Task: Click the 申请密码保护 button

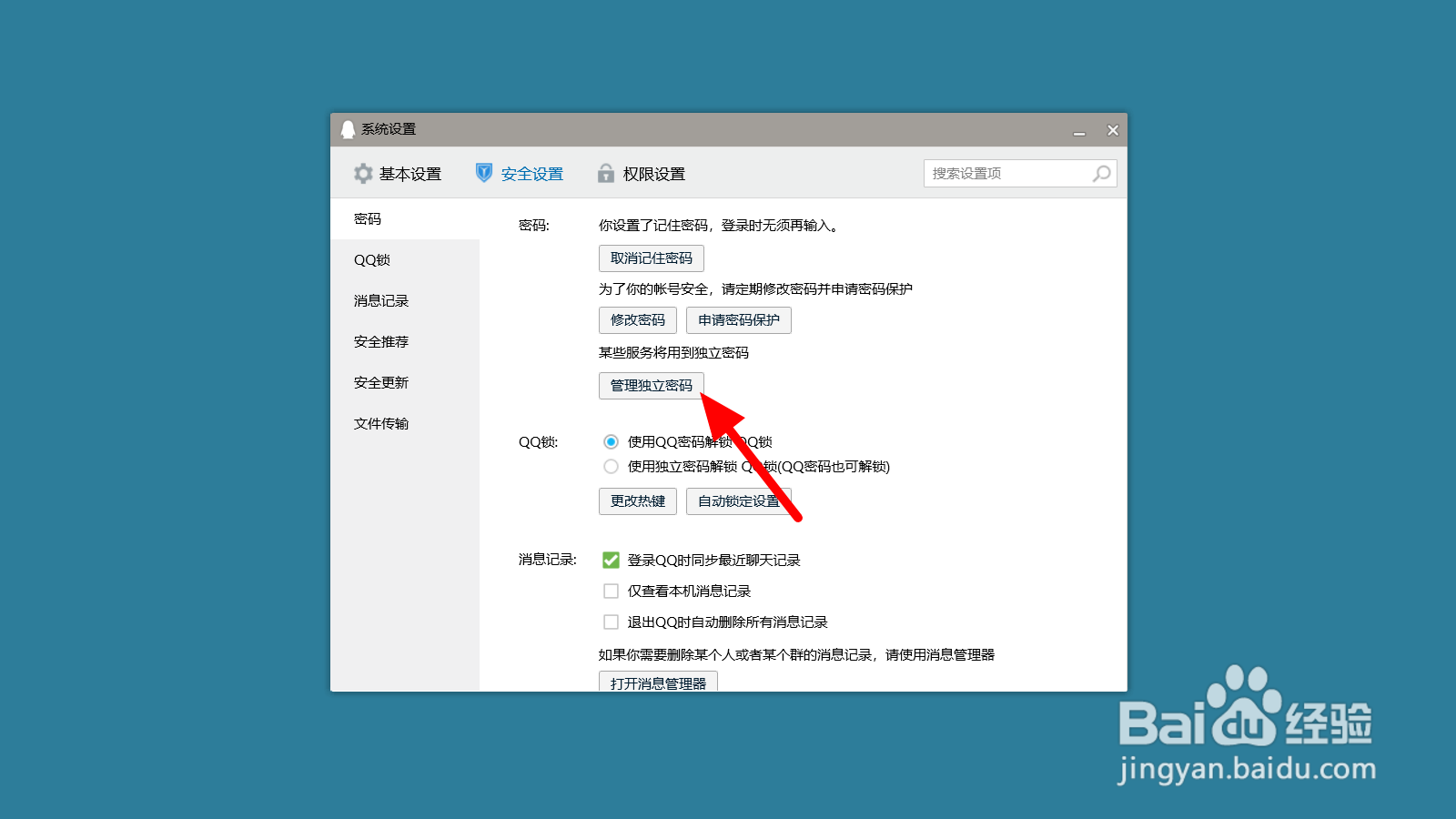Action: pyautogui.click(x=739, y=320)
